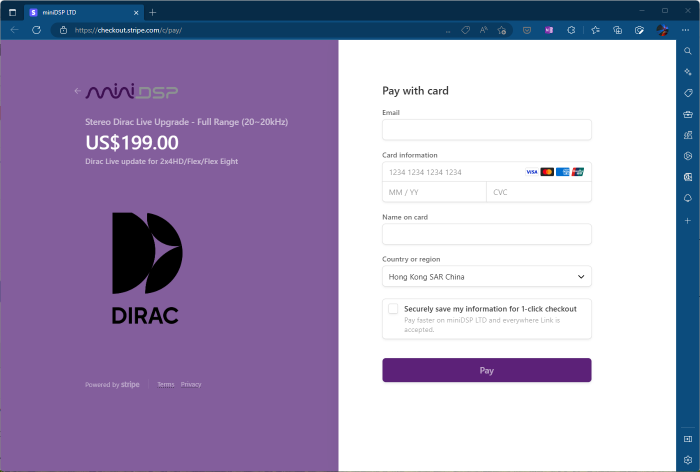The height and width of the screenshot is (472, 700).
Task: Open the Terms link
Action: pyautogui.click(x=166, y=384)
